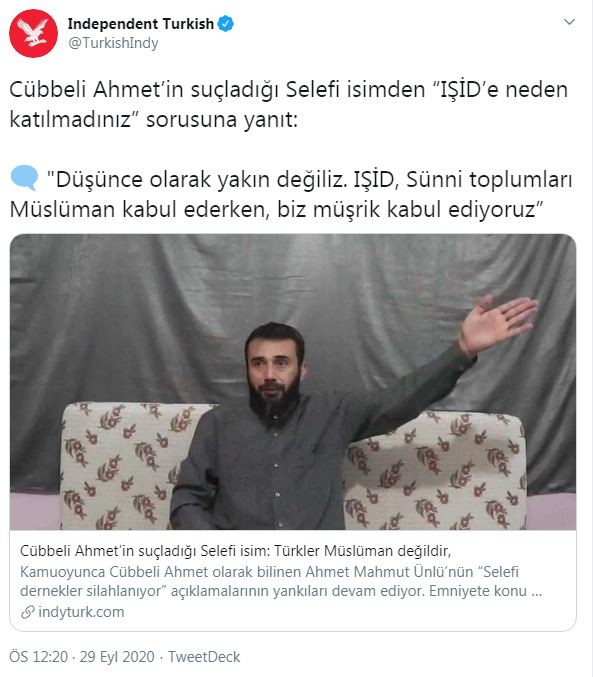Open the Independent Turkish account name
Viewport: 593px width, 677px height.
(x=141, y=23)
